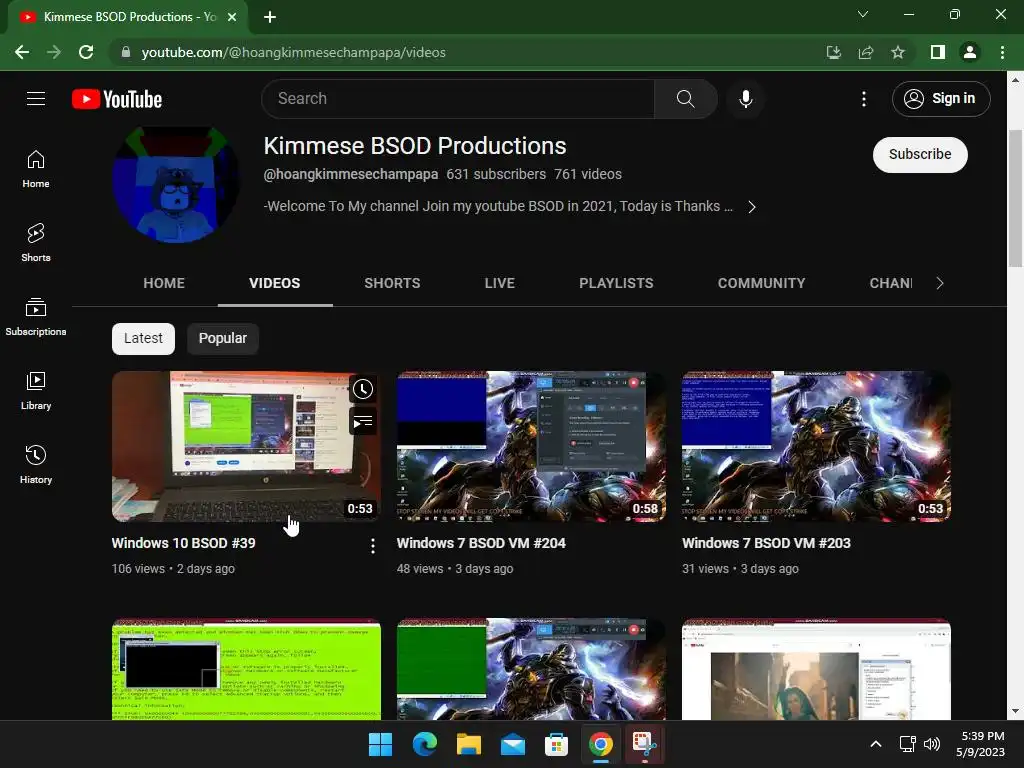Open a new Chrome tab
The image size is (1024, 768).
tap(270, 17)
